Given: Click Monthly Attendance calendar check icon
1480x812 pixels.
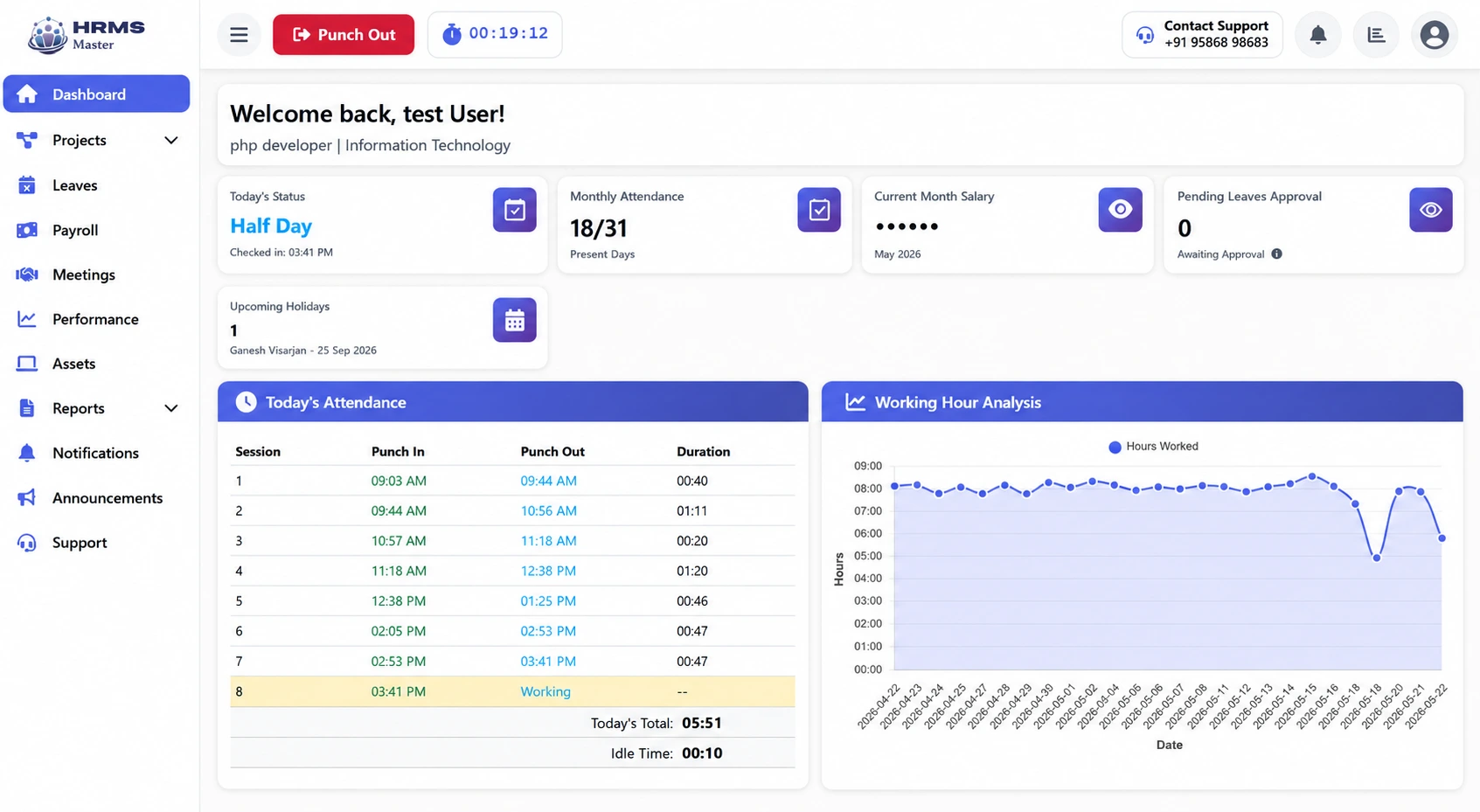Looking at the screenshot, I should (x=819, y=210).
